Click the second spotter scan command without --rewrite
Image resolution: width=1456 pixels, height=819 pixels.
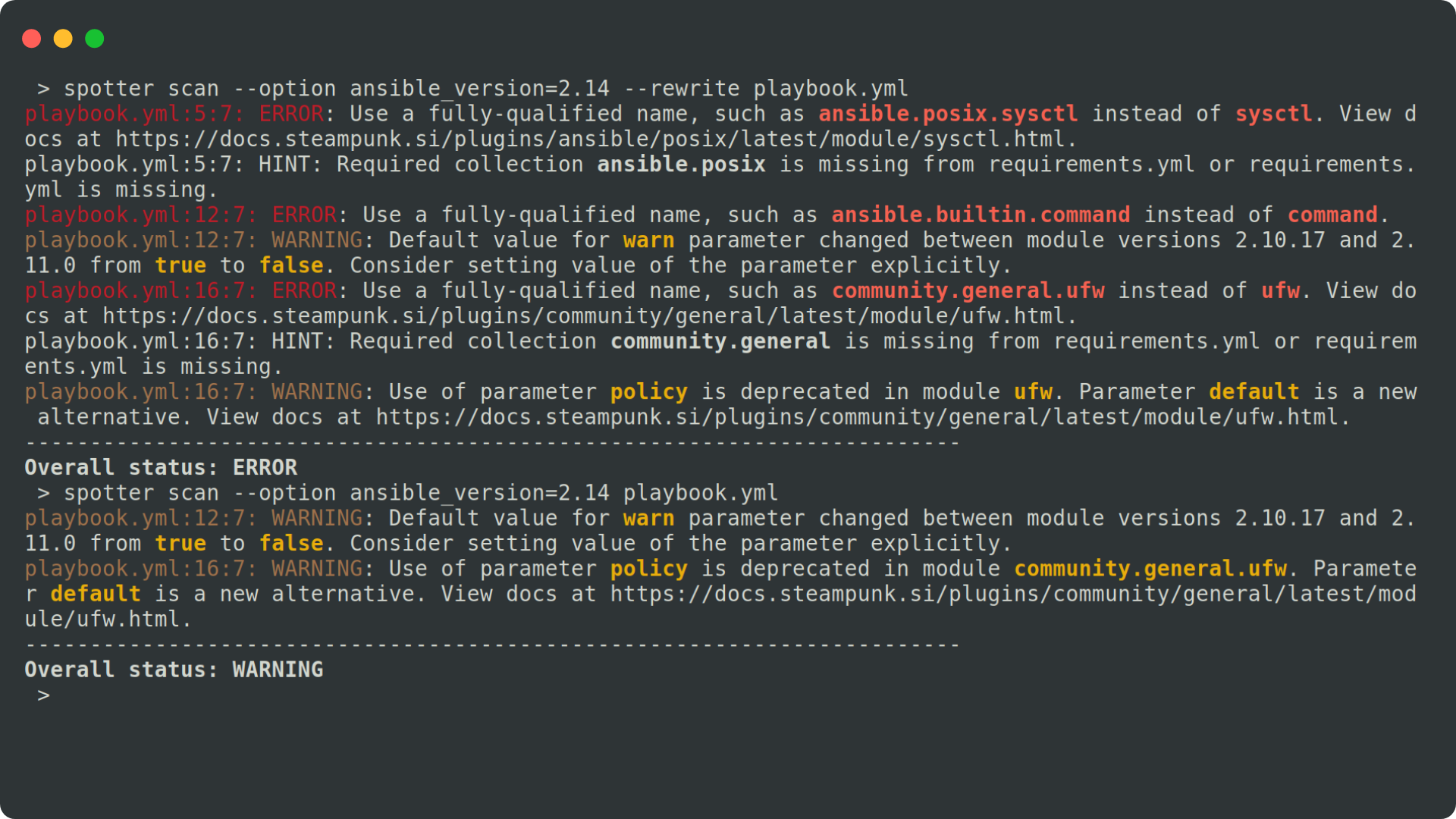[421, 494]
